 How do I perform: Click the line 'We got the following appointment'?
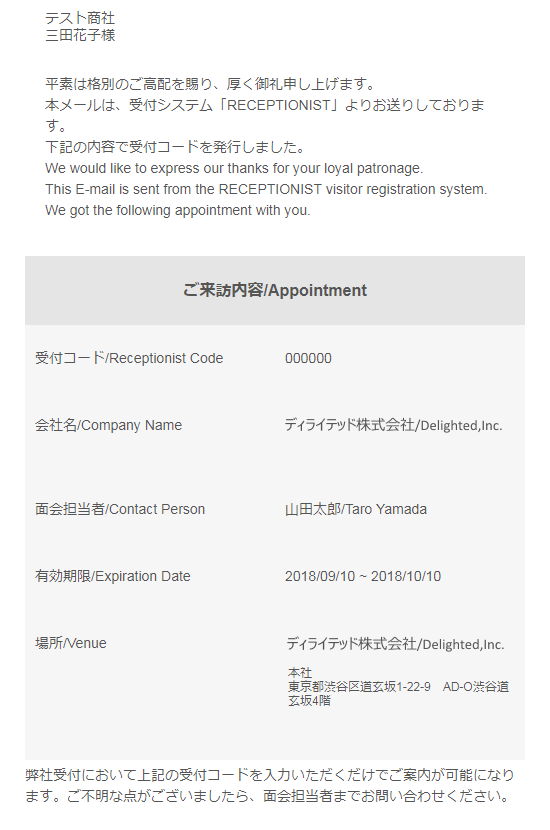click(178, 210)
